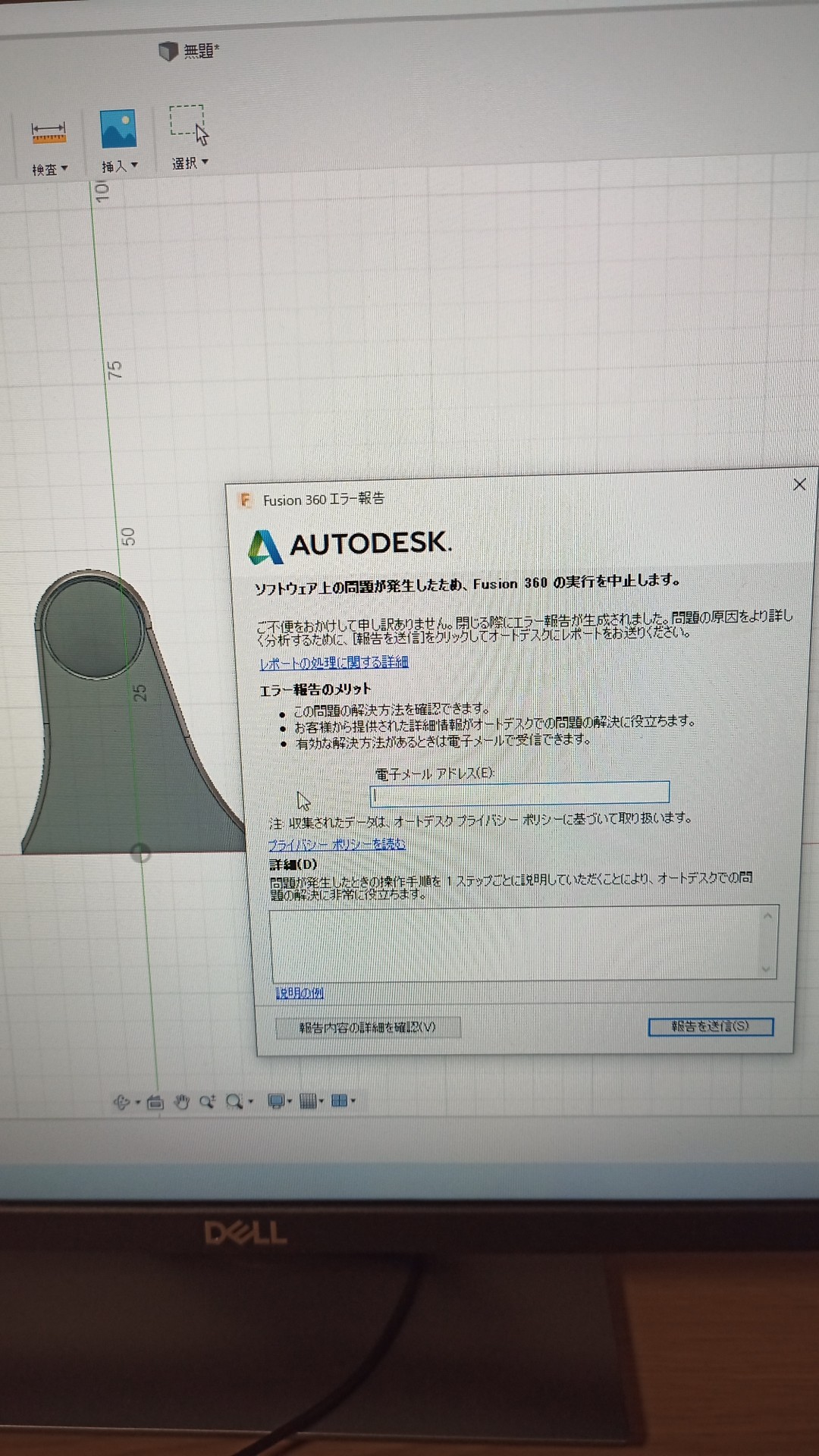The image size is (819, 1456).
Task: Click the details box scroll down arrow
Action: pyautogui.click(x=766, y=968)
